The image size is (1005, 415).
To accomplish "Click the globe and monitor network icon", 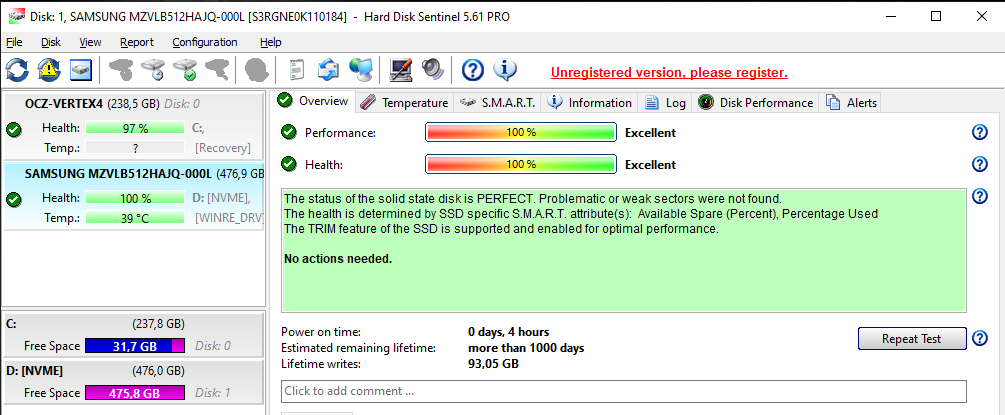I will point(361,69).
